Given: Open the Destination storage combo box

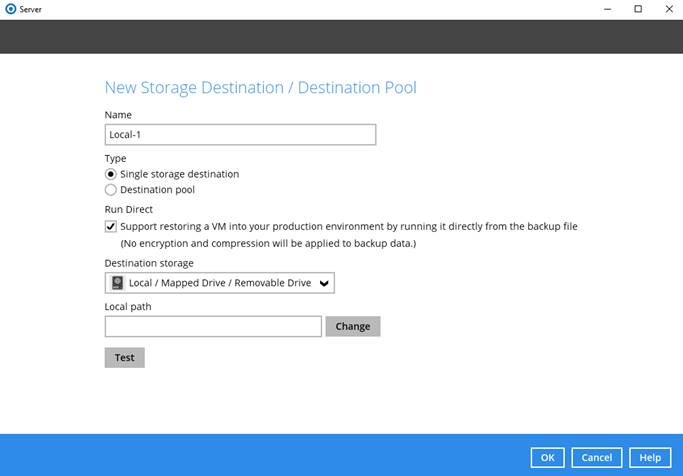Looking at the screenshot, I should (x=219, y=283).
